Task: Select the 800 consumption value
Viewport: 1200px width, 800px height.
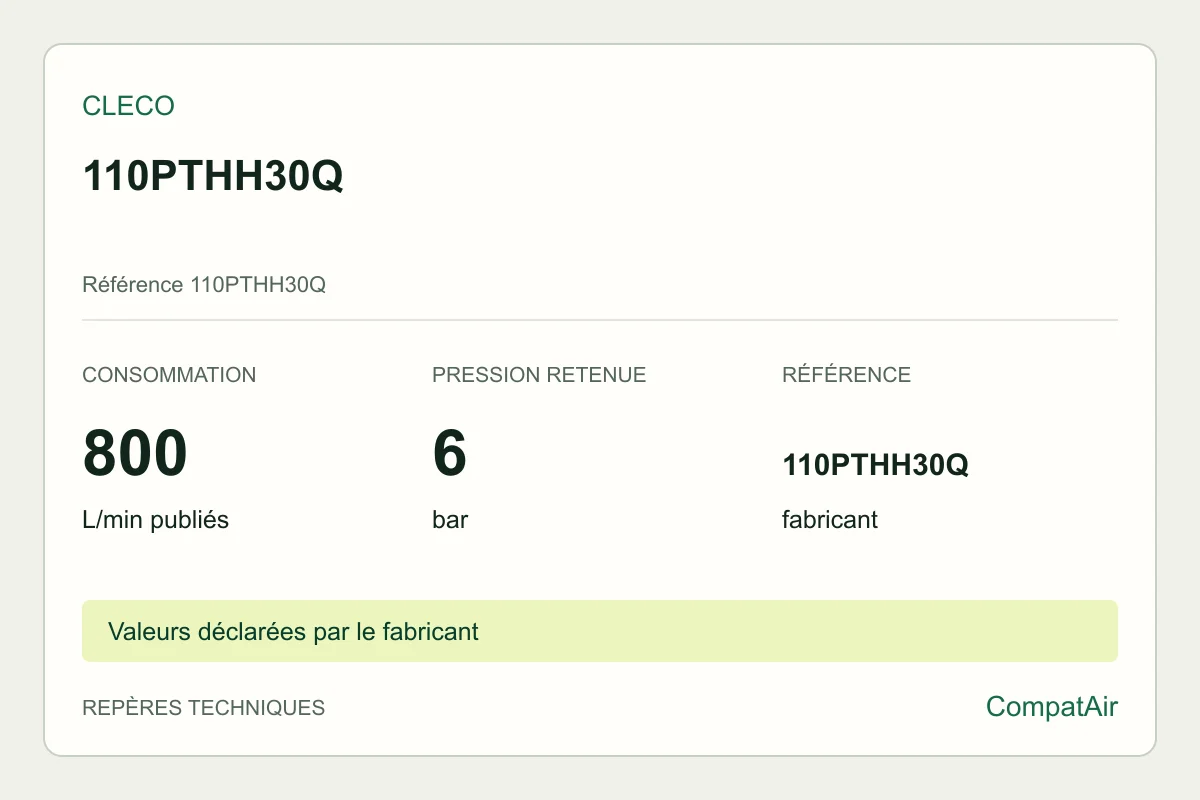Action: pos(135,453)
